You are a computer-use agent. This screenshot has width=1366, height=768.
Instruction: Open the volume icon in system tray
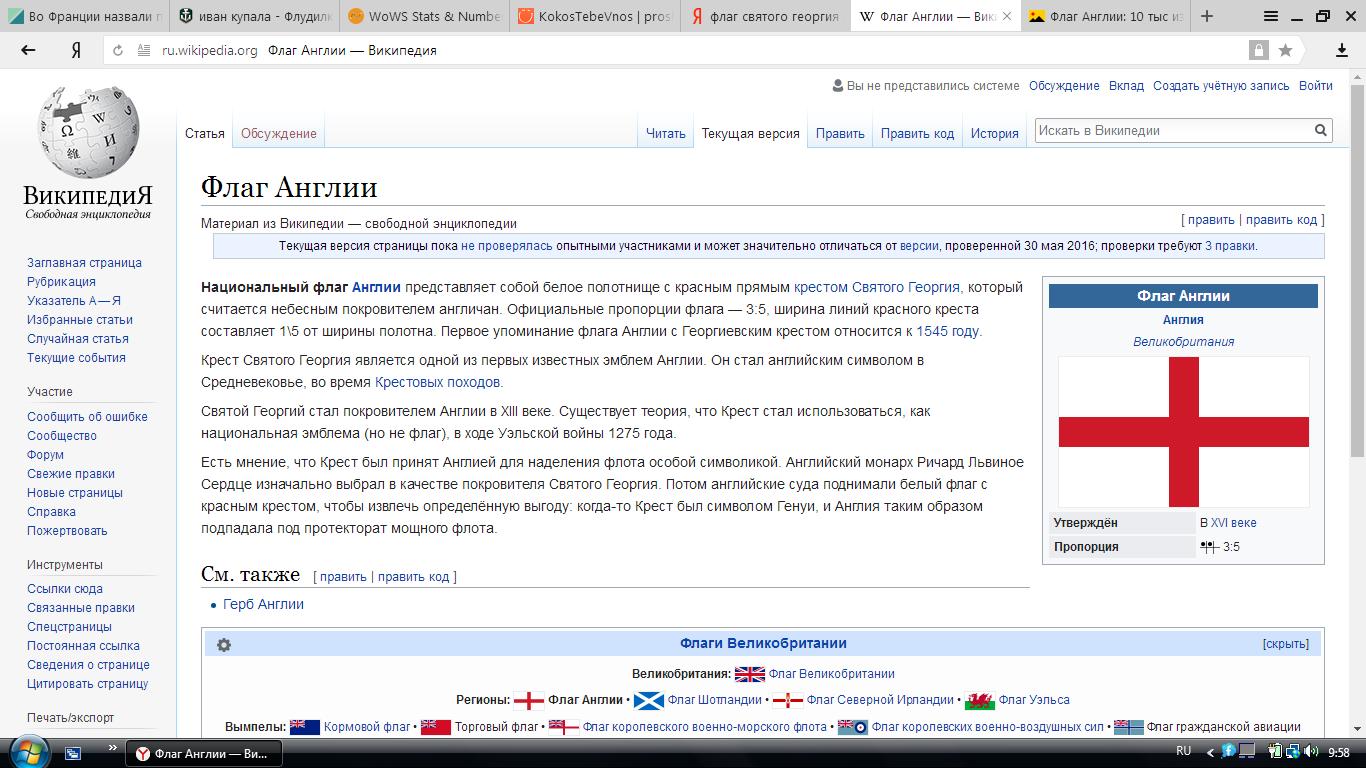point(1311,752)
